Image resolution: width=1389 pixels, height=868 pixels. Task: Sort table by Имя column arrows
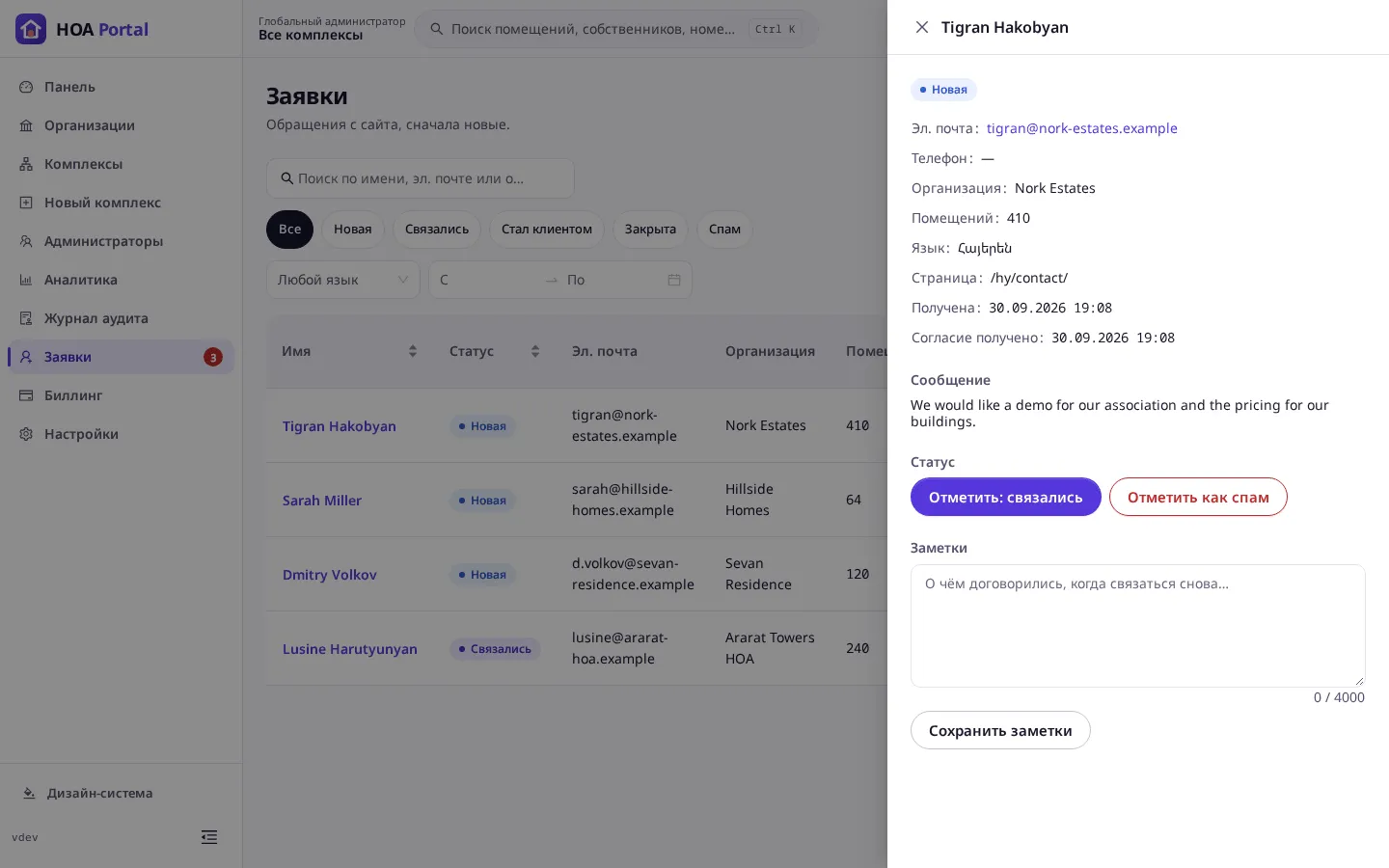tap(413, 351)
